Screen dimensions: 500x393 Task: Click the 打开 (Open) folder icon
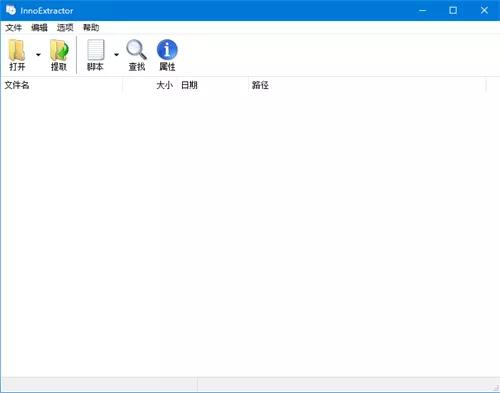17,50
